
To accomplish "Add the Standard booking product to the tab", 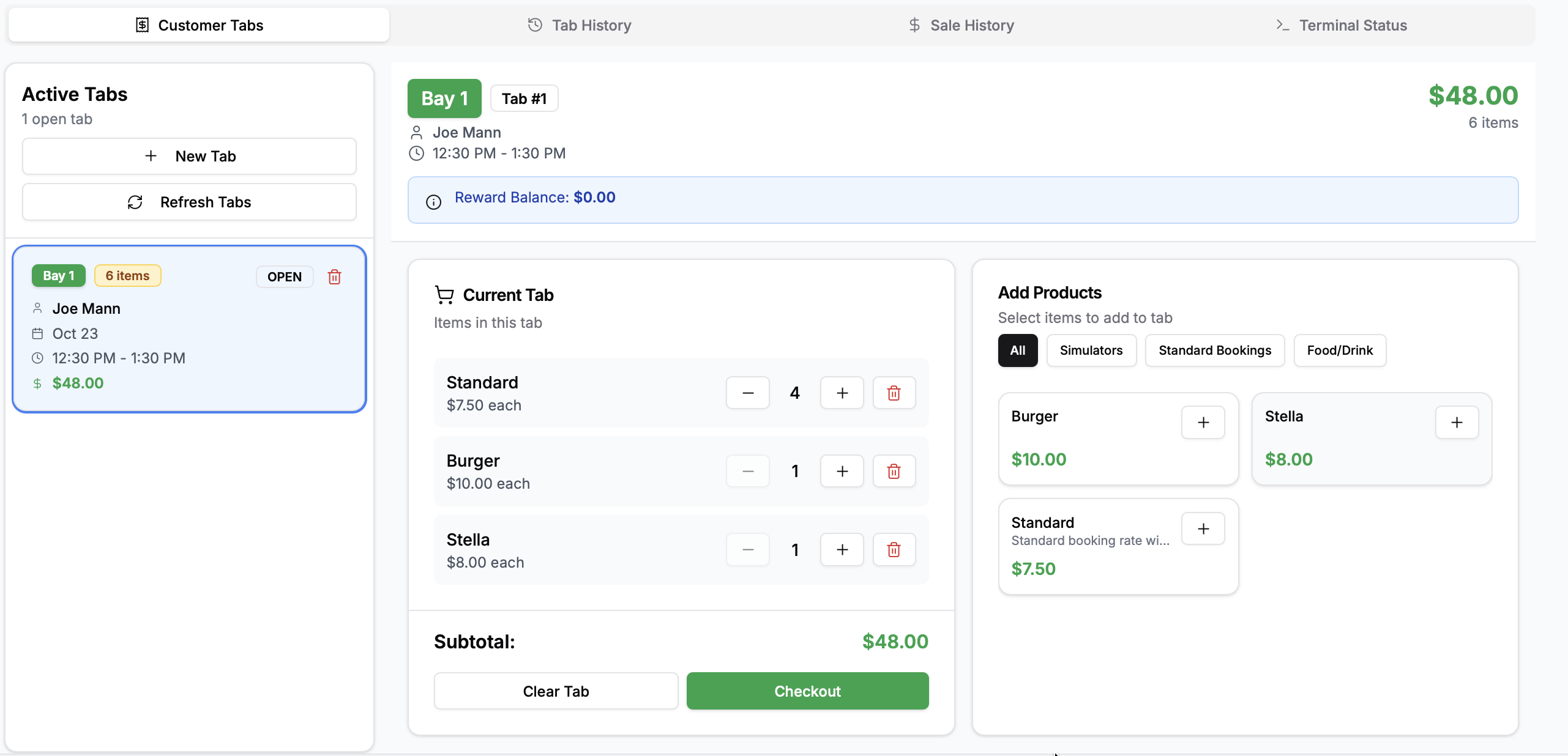I will tap(1203, 528).
